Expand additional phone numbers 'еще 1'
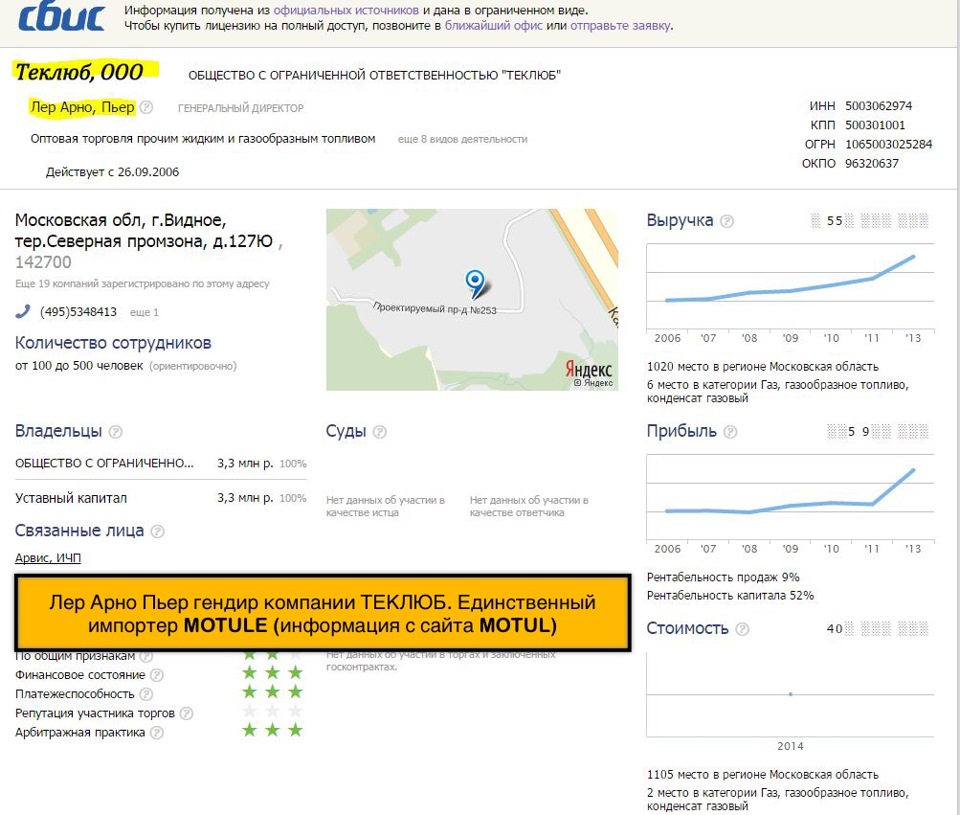The height and width of the screenshot is (815, 960). point(144,312)
